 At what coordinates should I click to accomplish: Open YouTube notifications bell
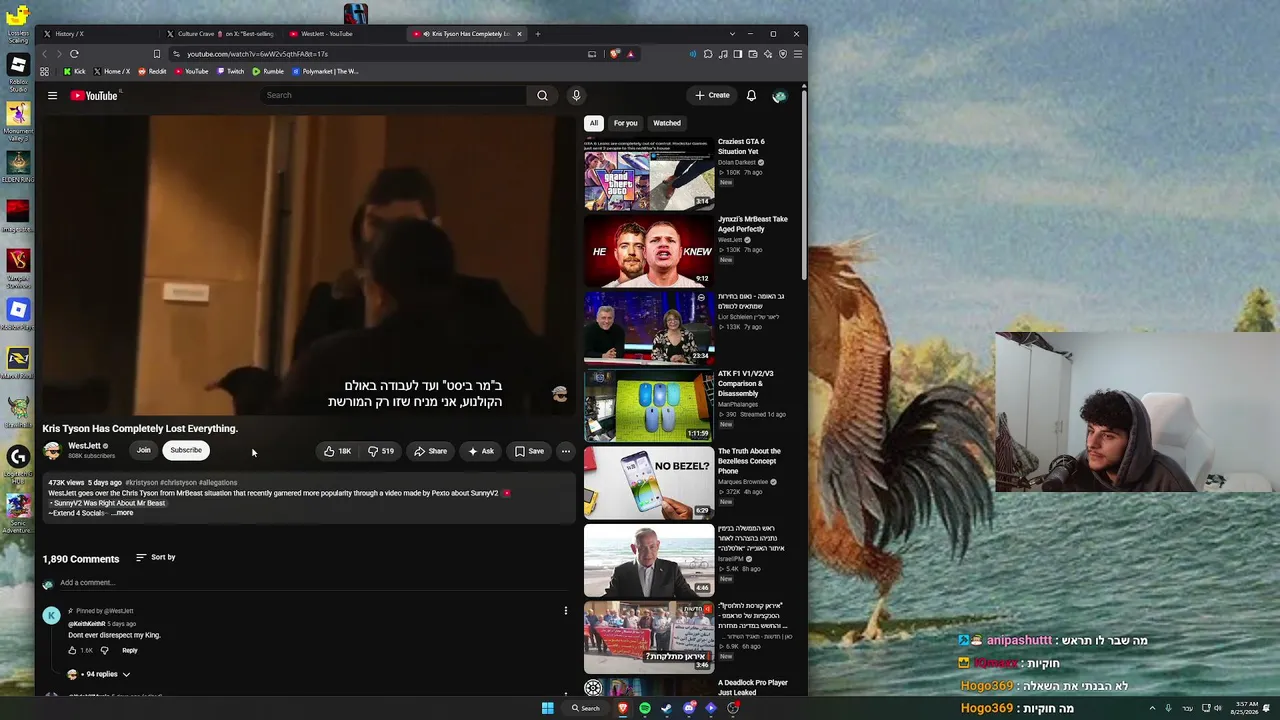751,95
